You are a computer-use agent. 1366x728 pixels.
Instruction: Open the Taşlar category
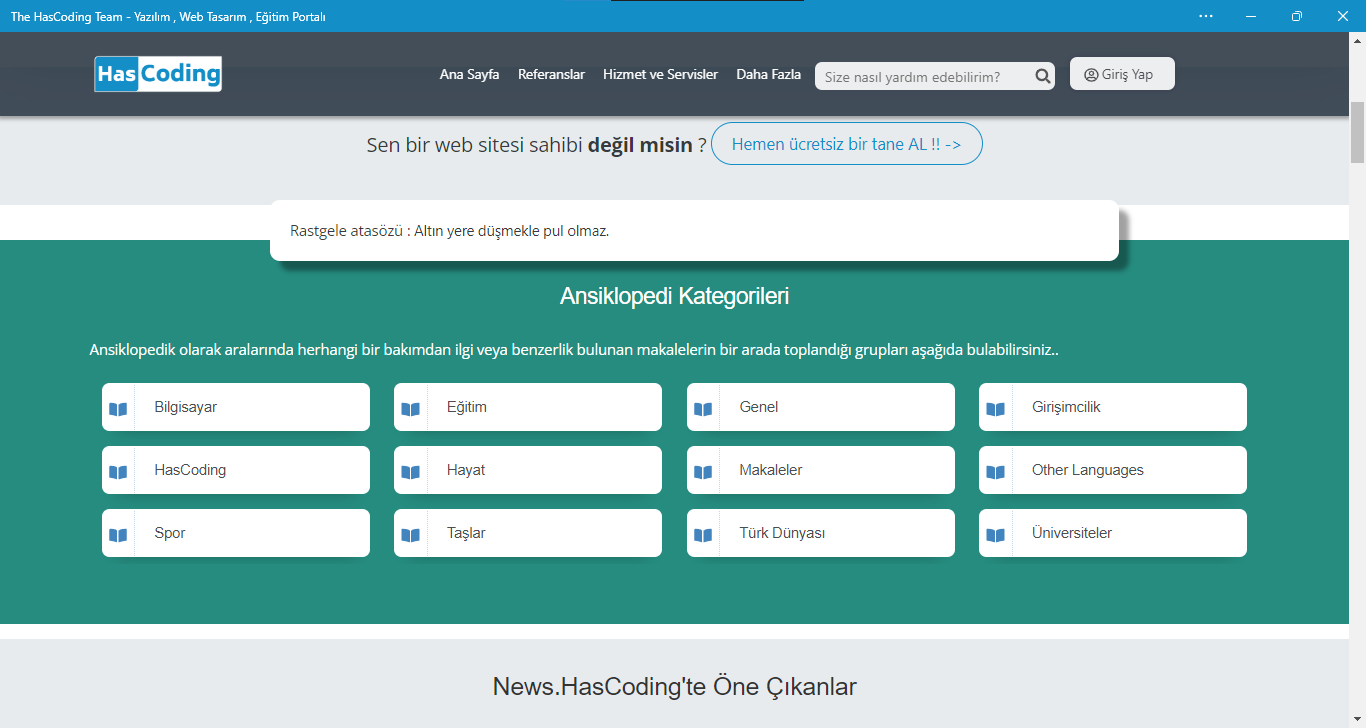(528, 533)
